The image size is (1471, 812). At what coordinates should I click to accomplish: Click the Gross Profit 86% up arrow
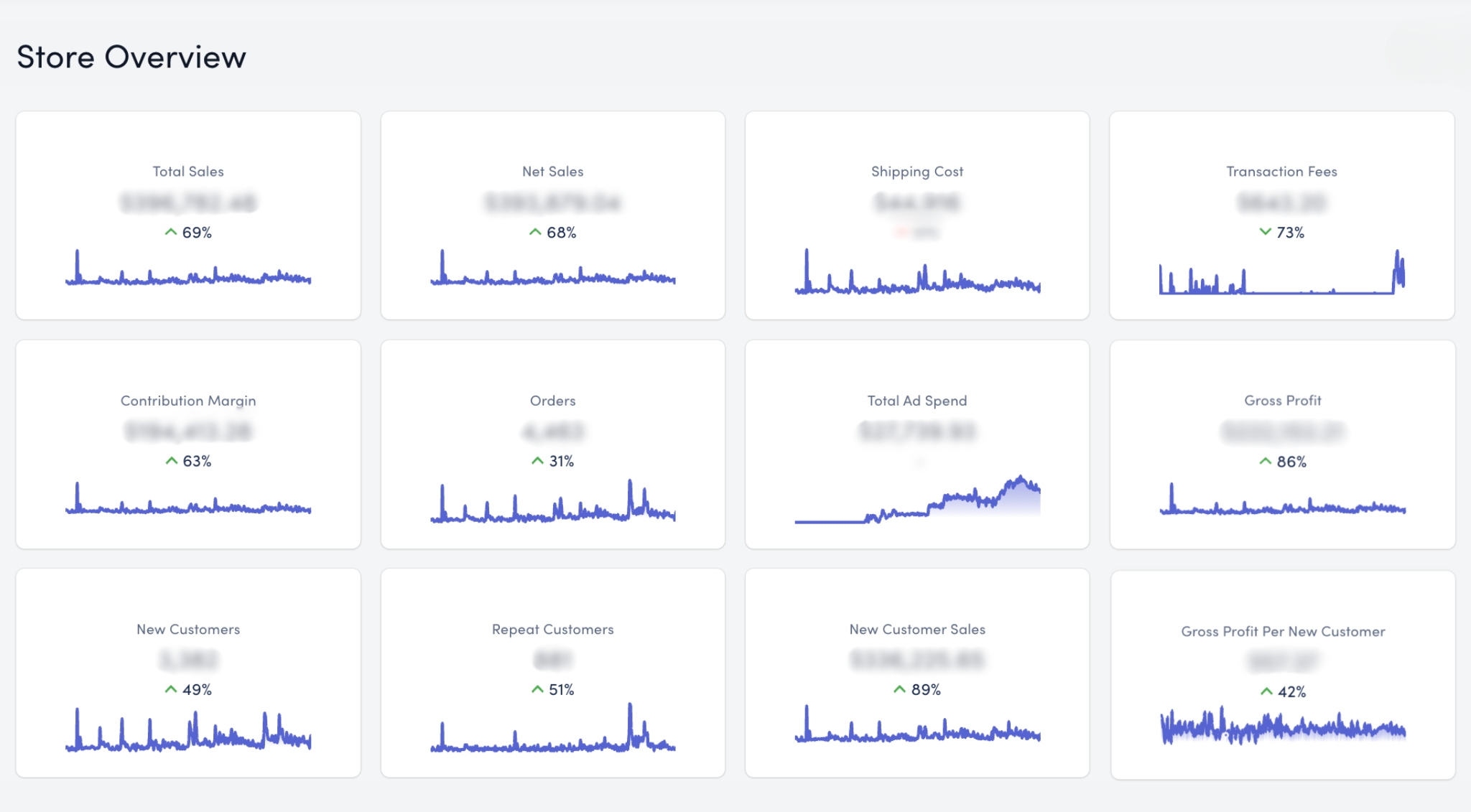click(1265, 462)
